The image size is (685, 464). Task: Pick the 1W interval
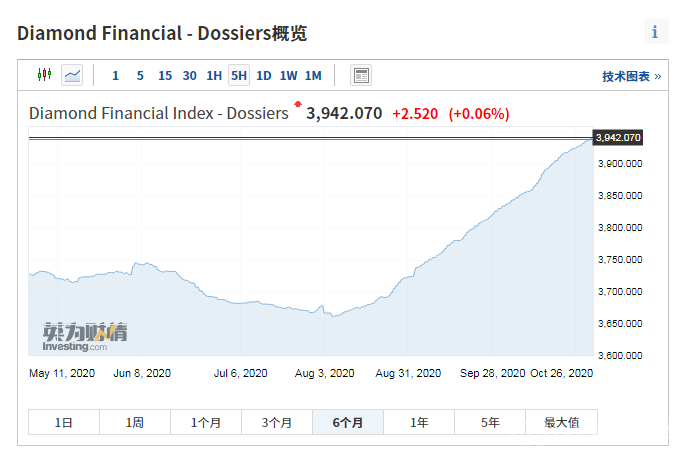(288, 76)
